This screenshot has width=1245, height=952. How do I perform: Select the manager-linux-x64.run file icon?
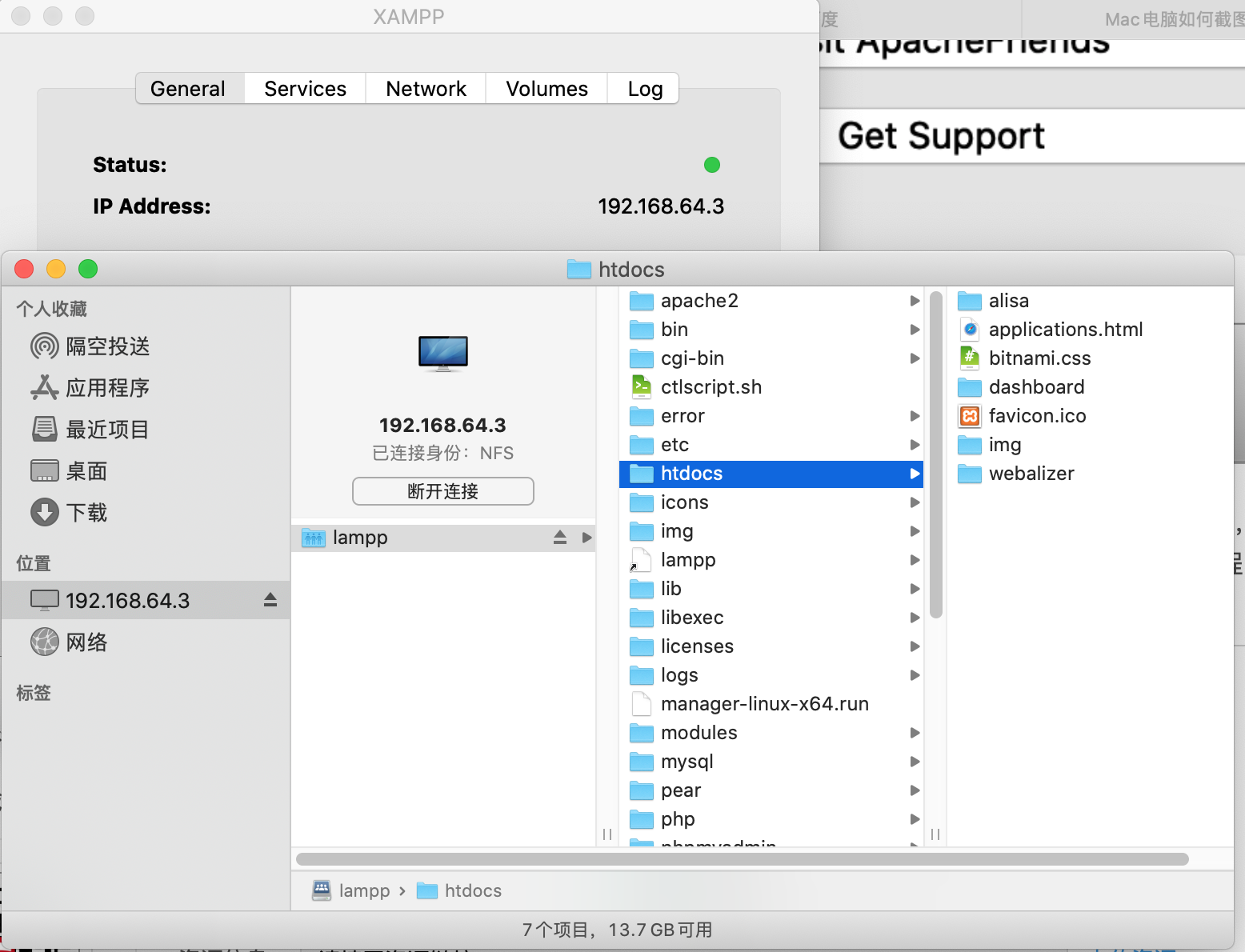coord(642,704)
